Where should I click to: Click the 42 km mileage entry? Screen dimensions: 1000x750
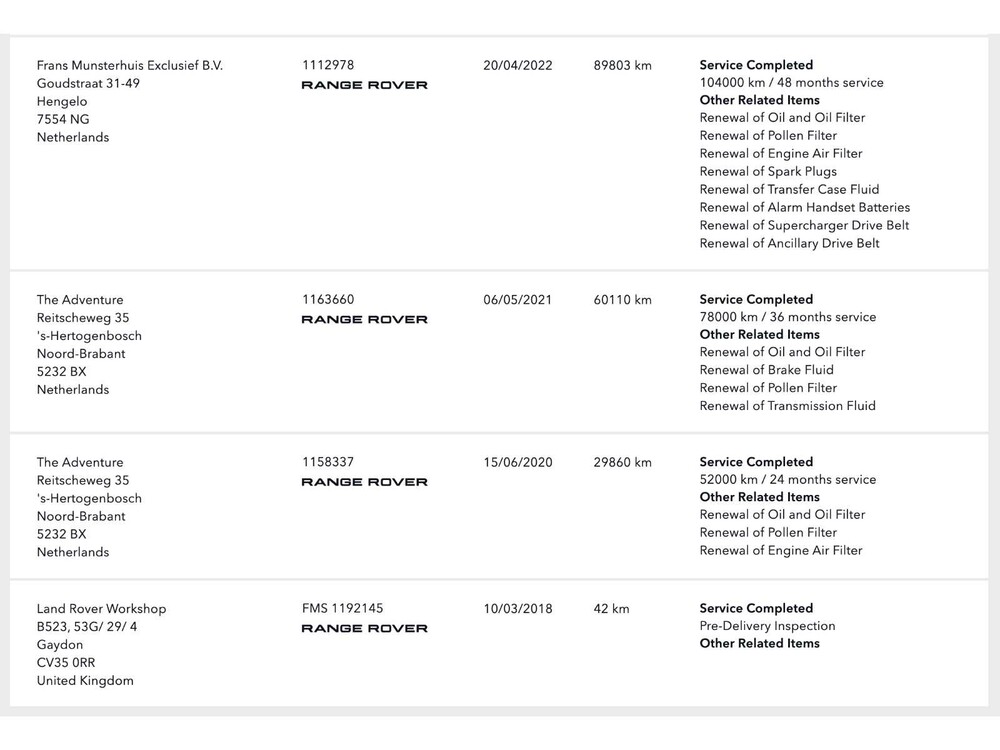[611, 609]
